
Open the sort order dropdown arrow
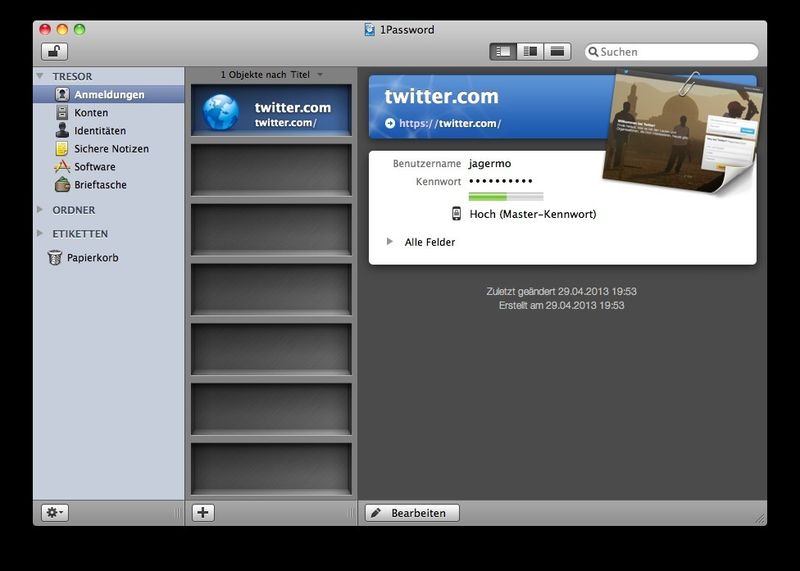tap(320, 75)
